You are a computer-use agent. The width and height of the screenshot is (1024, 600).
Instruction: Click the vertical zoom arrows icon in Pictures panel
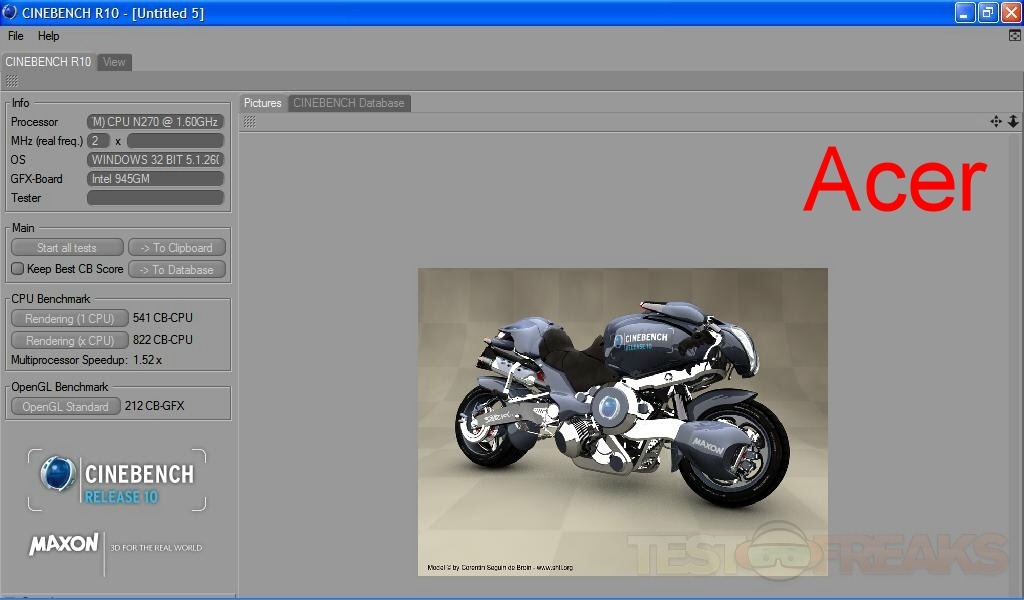[1013, 121]
